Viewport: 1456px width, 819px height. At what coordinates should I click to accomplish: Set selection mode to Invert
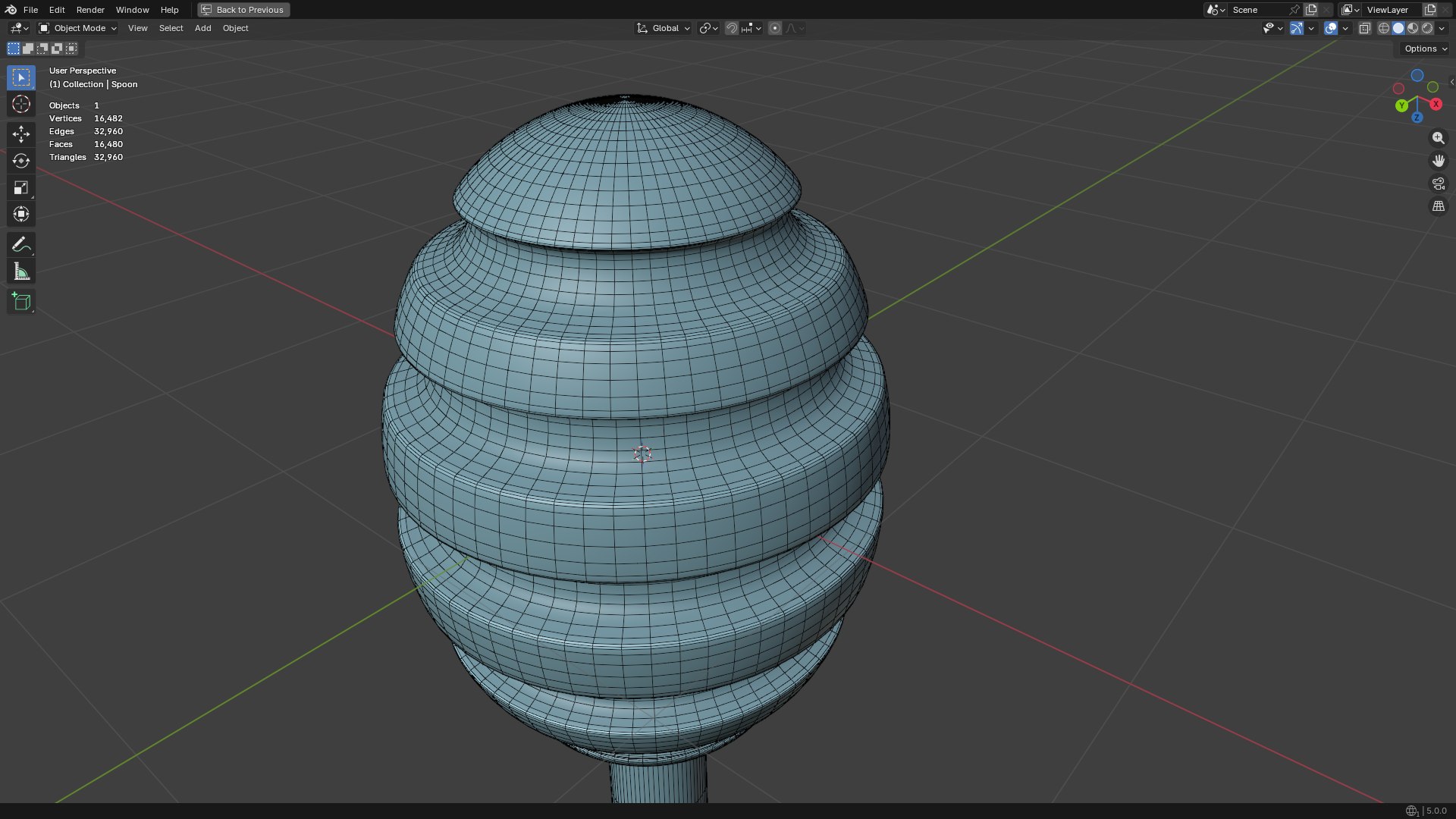pos(57,49)
